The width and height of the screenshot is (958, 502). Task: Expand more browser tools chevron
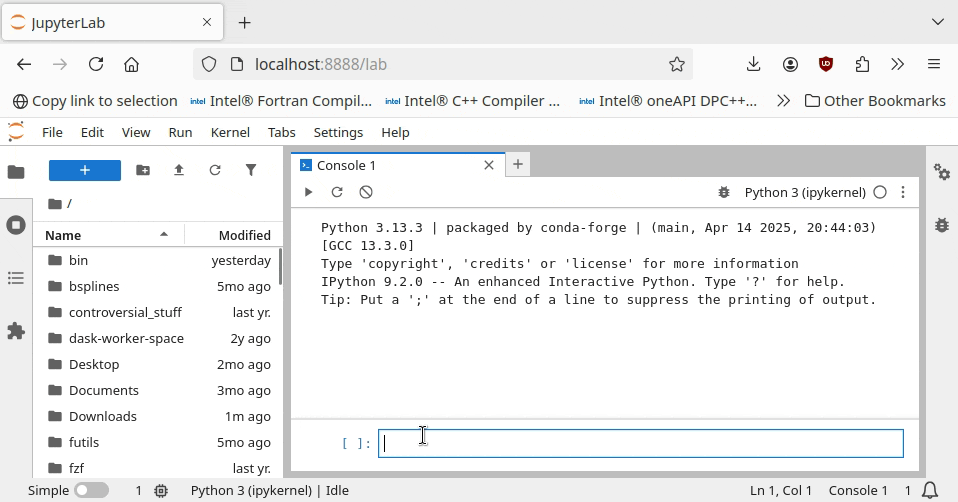coord(898,64)
